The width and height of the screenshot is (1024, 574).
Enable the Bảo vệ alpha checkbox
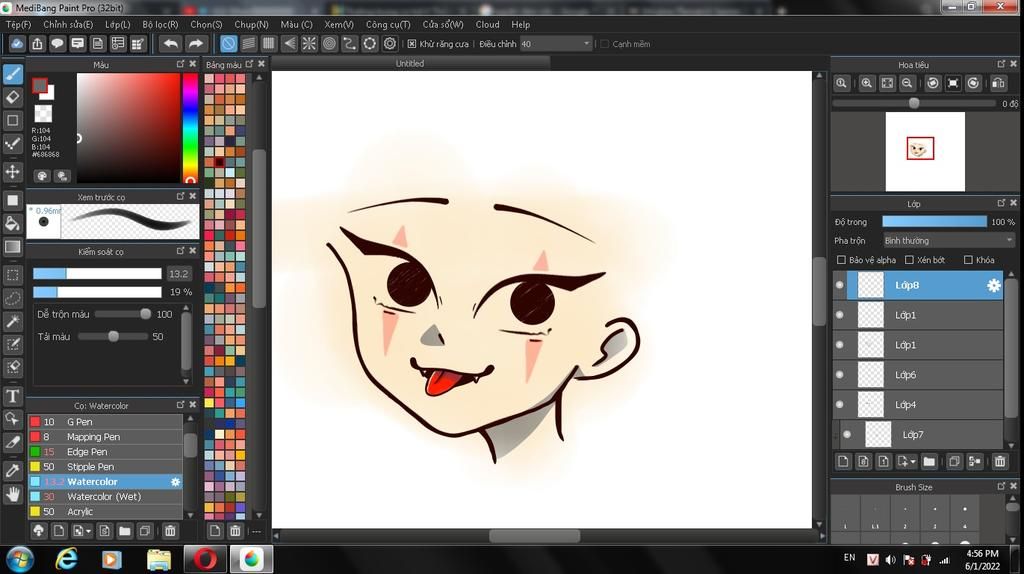[841, 260]
